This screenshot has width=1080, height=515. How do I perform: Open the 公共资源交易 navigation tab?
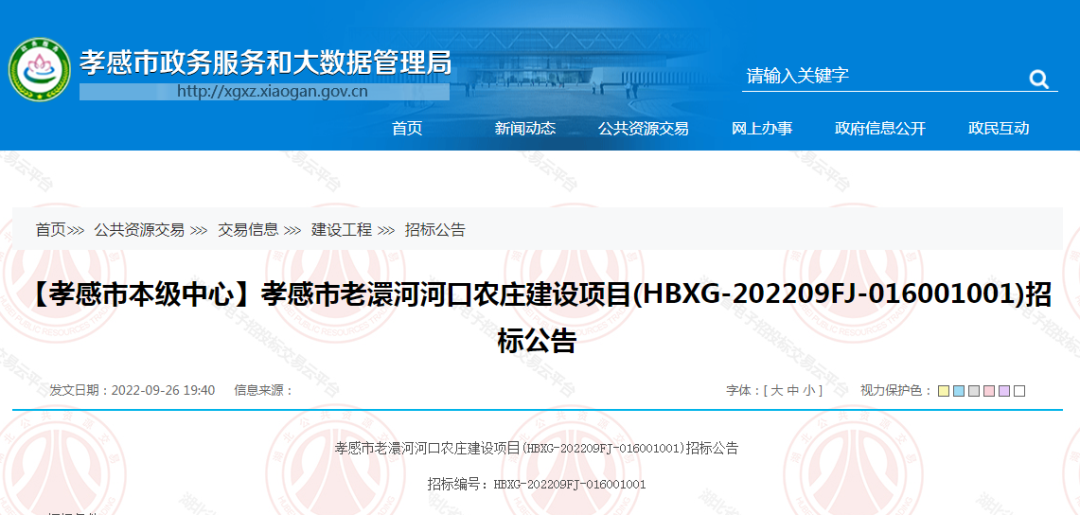pyautogui.click(x=643, y=128)
